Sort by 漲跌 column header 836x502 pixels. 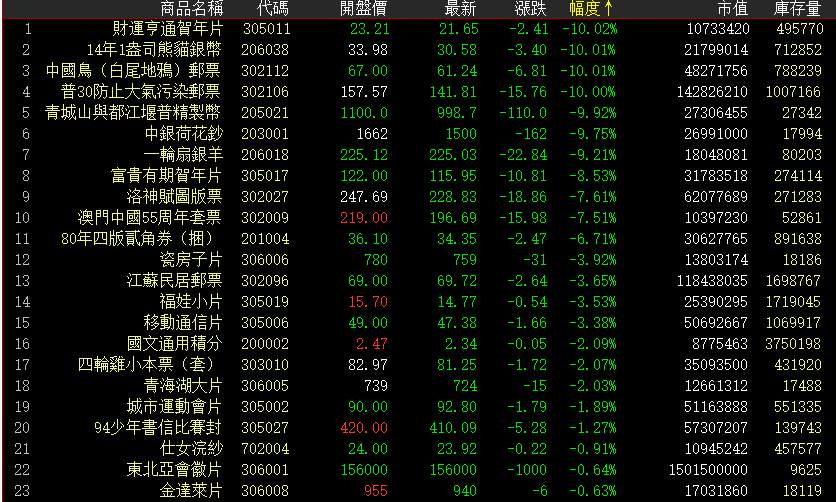(530, 9)
